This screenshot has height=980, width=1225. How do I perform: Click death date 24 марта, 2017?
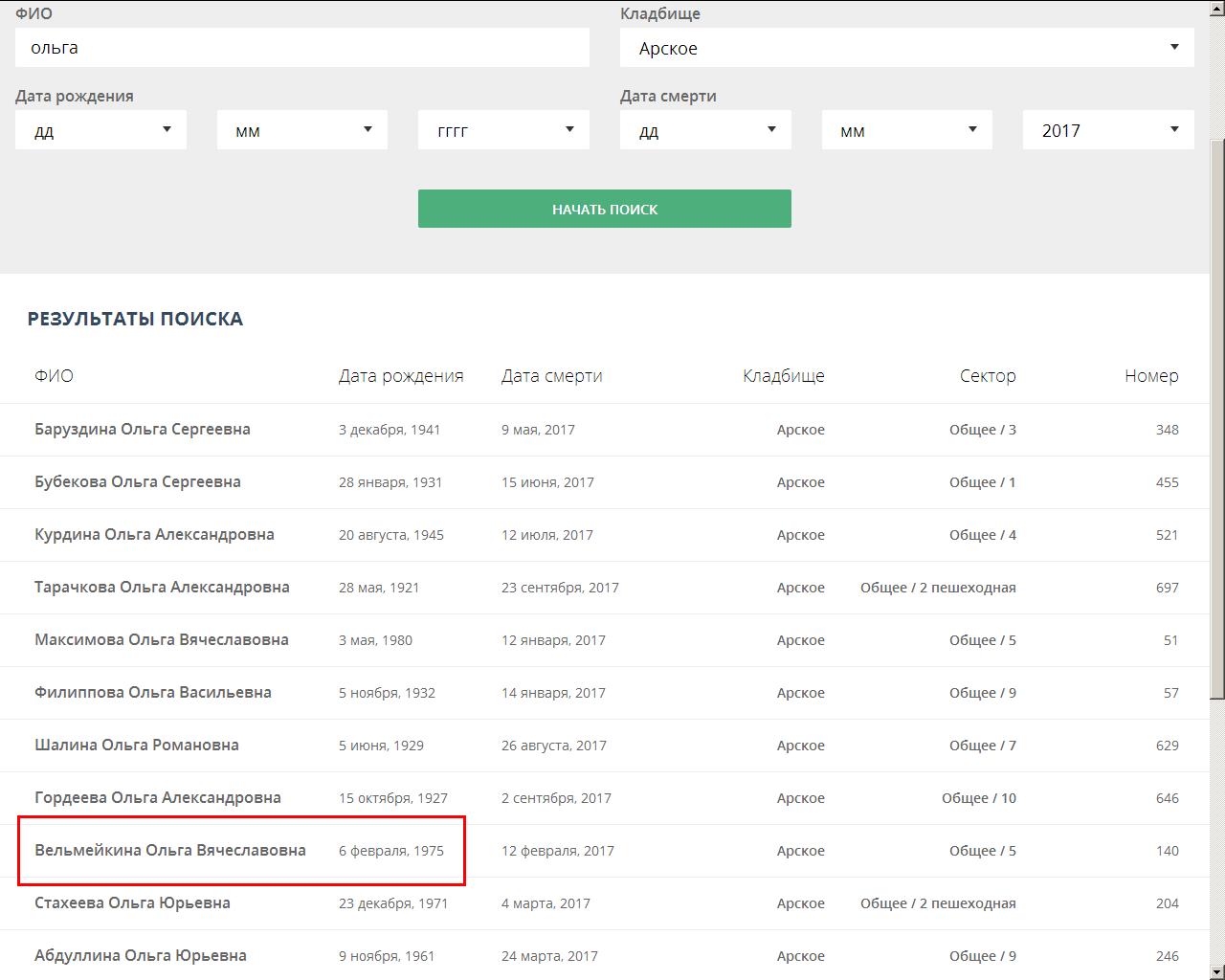coord(549,956)
